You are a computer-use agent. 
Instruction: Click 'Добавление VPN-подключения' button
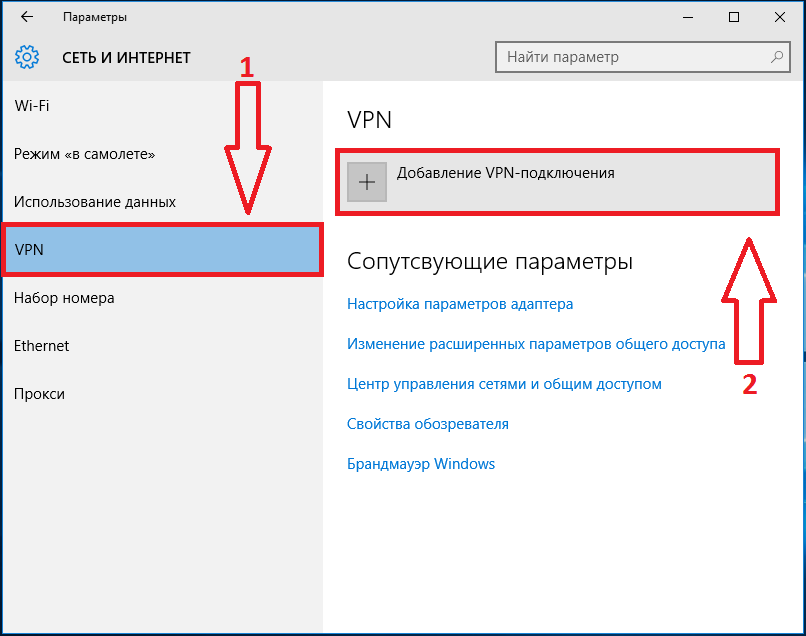coord(557,182)
